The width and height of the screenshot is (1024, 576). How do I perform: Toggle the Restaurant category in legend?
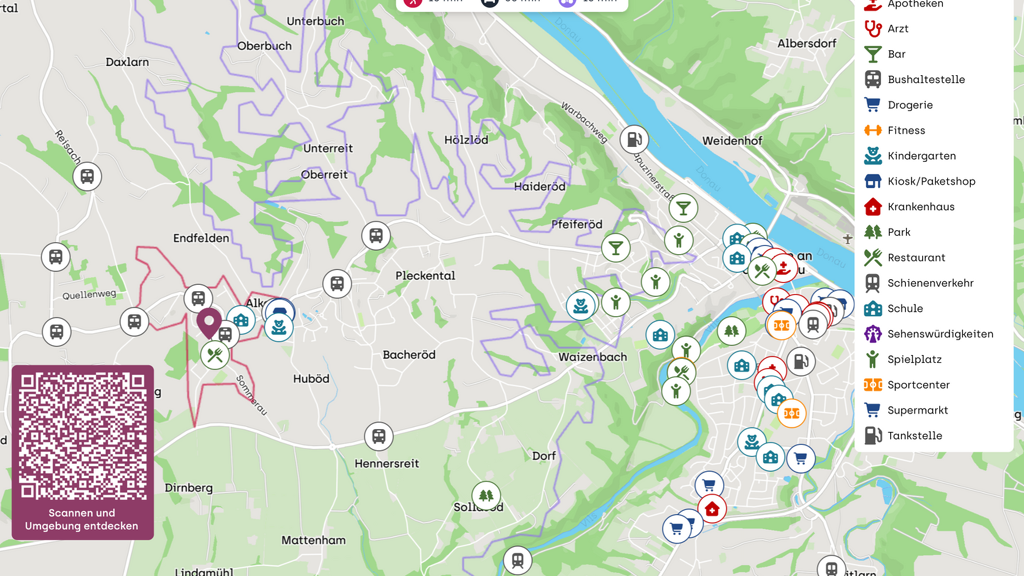click(915, 258)
